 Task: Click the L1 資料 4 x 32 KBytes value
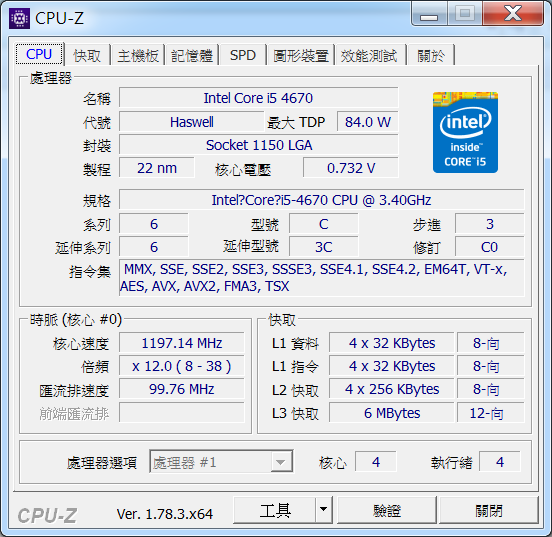click(392, 343)
